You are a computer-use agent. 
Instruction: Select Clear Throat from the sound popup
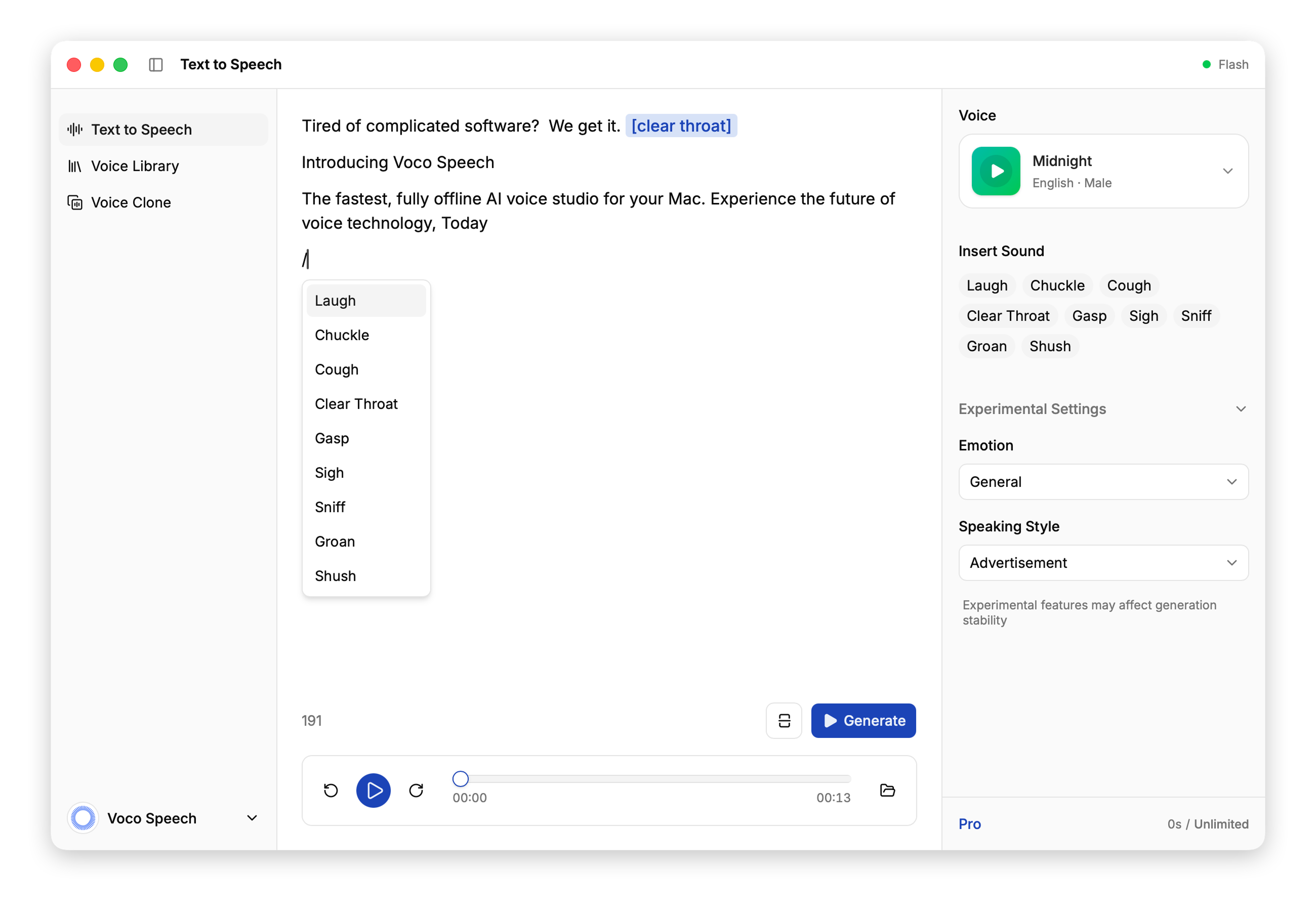click(356, 403)
